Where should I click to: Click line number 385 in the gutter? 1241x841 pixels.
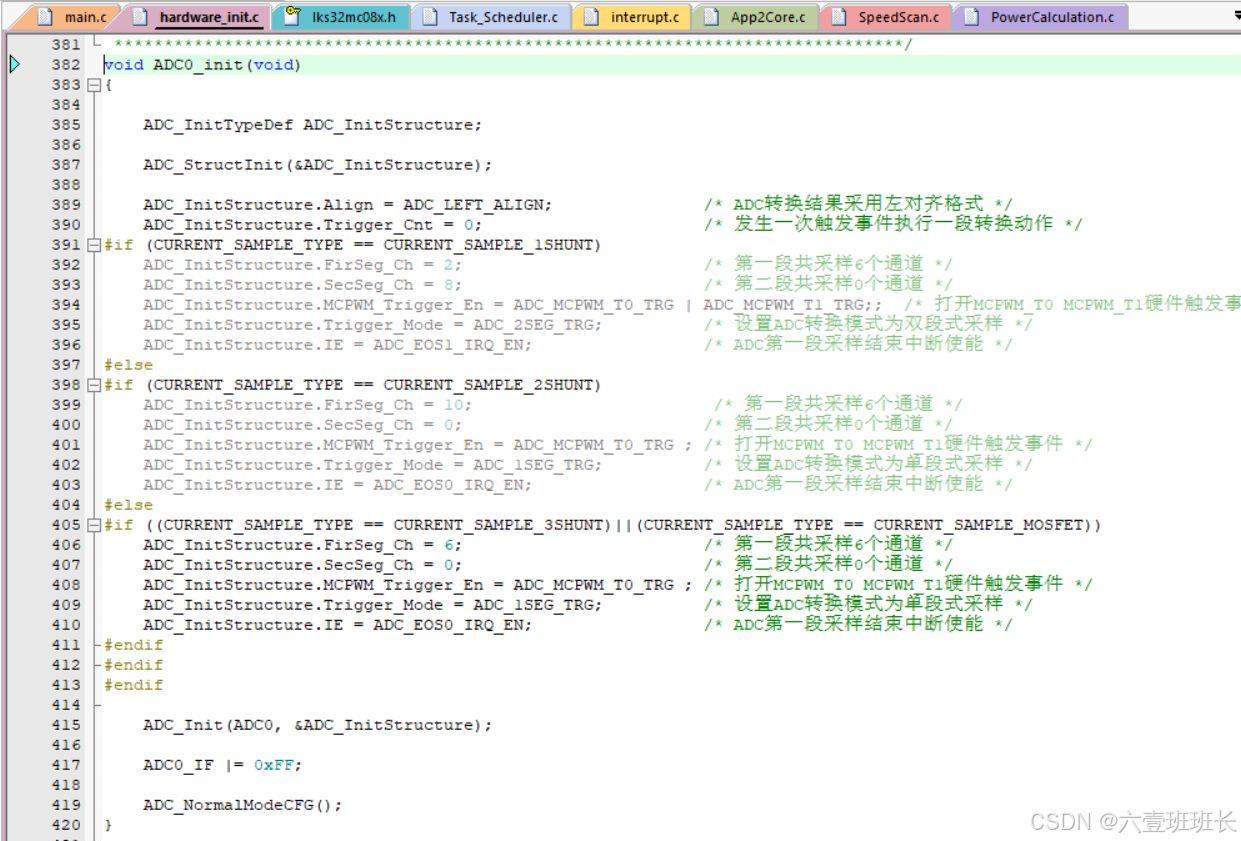pos(65,125)
